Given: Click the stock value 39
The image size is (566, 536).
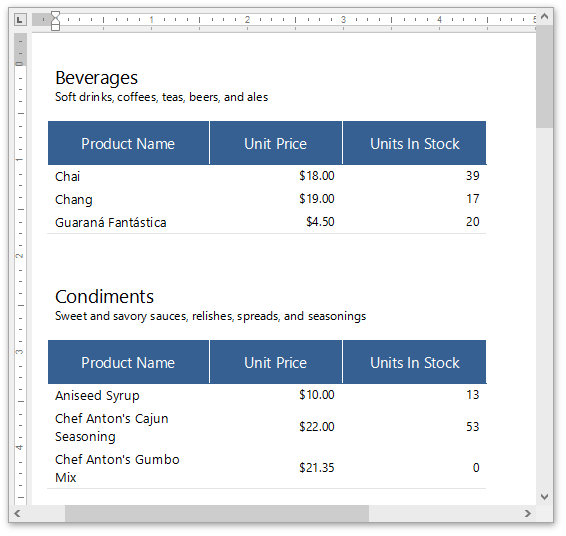Looking at the screenshot, I should [x=473, y=176].
